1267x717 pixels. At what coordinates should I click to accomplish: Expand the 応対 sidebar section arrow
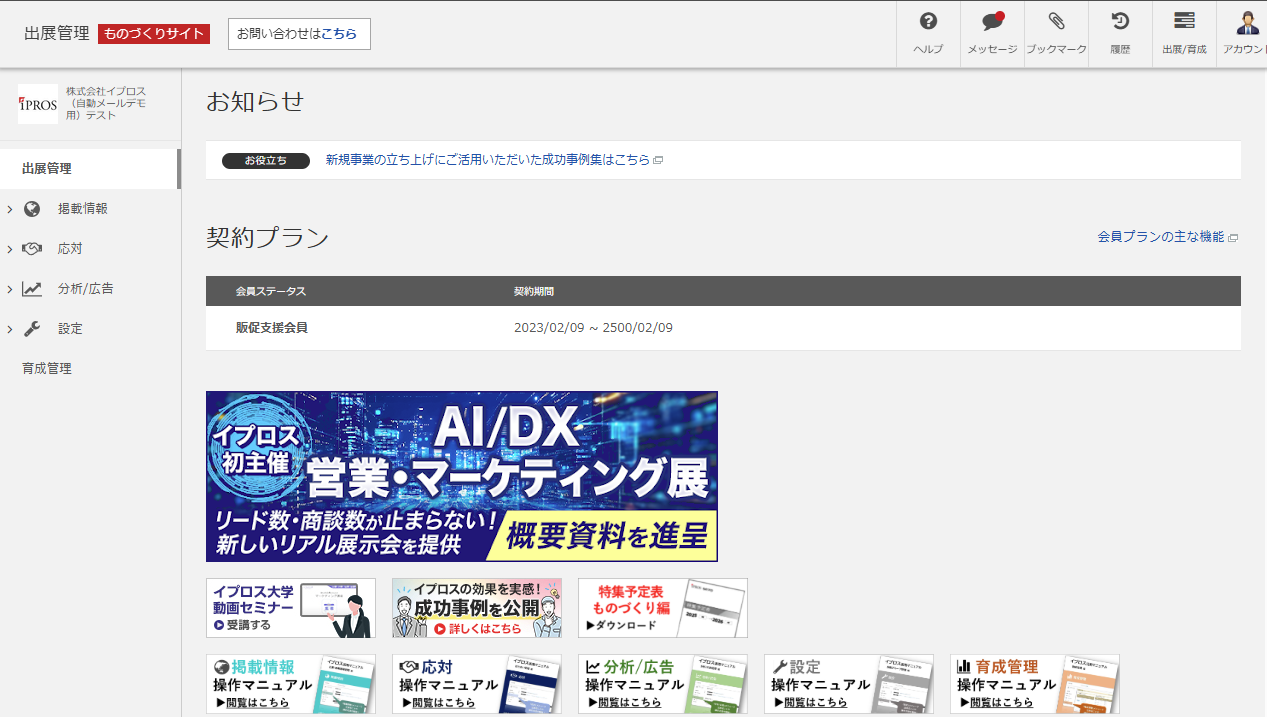click(x=10, y=249)
